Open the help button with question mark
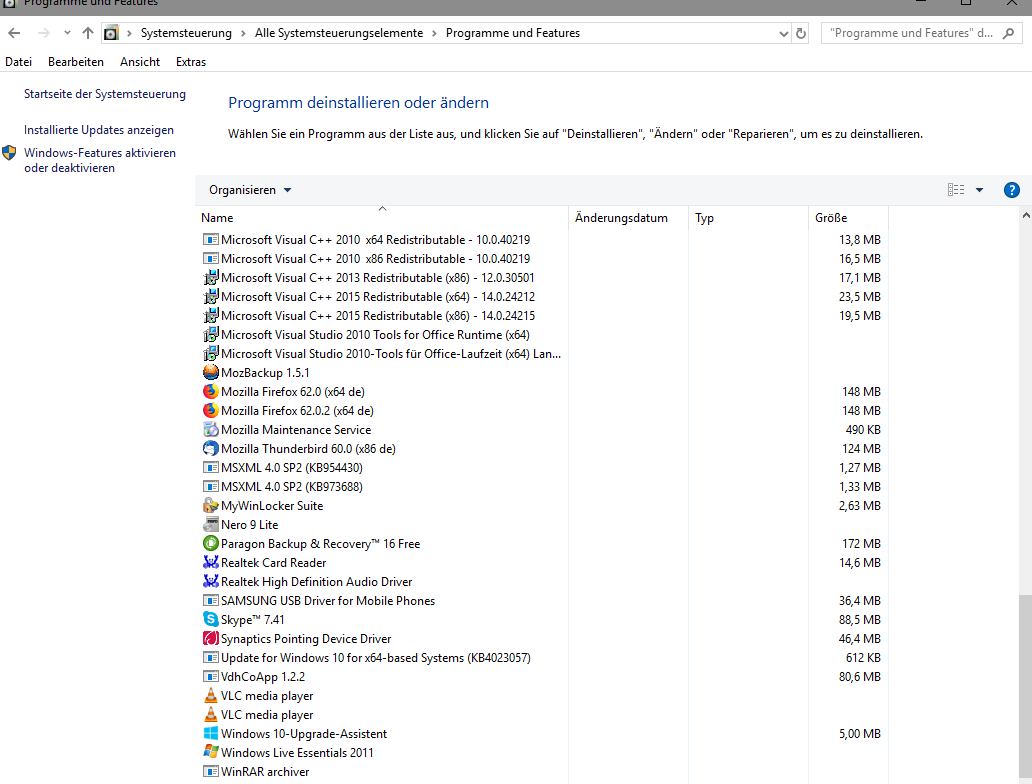The width and height of the screenshot is (1032, 784). pyautogui.click(x=1012, y=190)
